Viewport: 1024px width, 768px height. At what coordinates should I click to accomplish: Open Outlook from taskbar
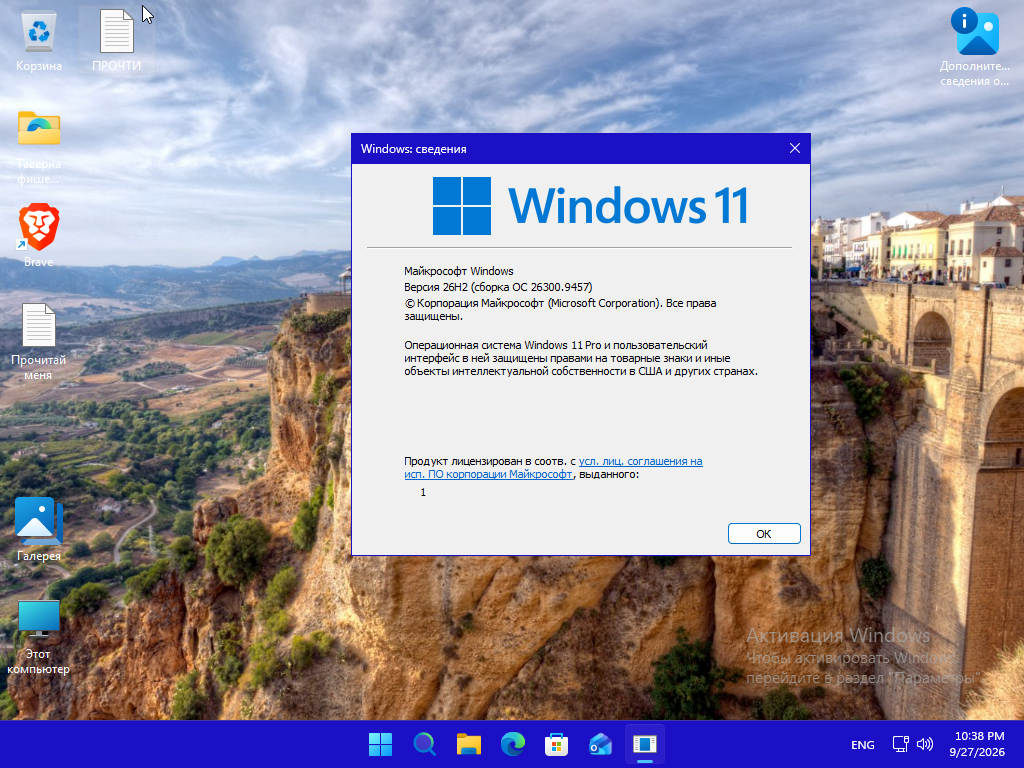pos(601,744)
